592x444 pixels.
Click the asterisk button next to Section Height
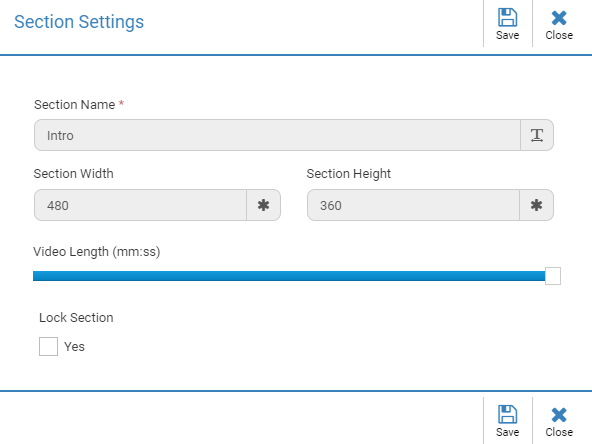point(536,205)
